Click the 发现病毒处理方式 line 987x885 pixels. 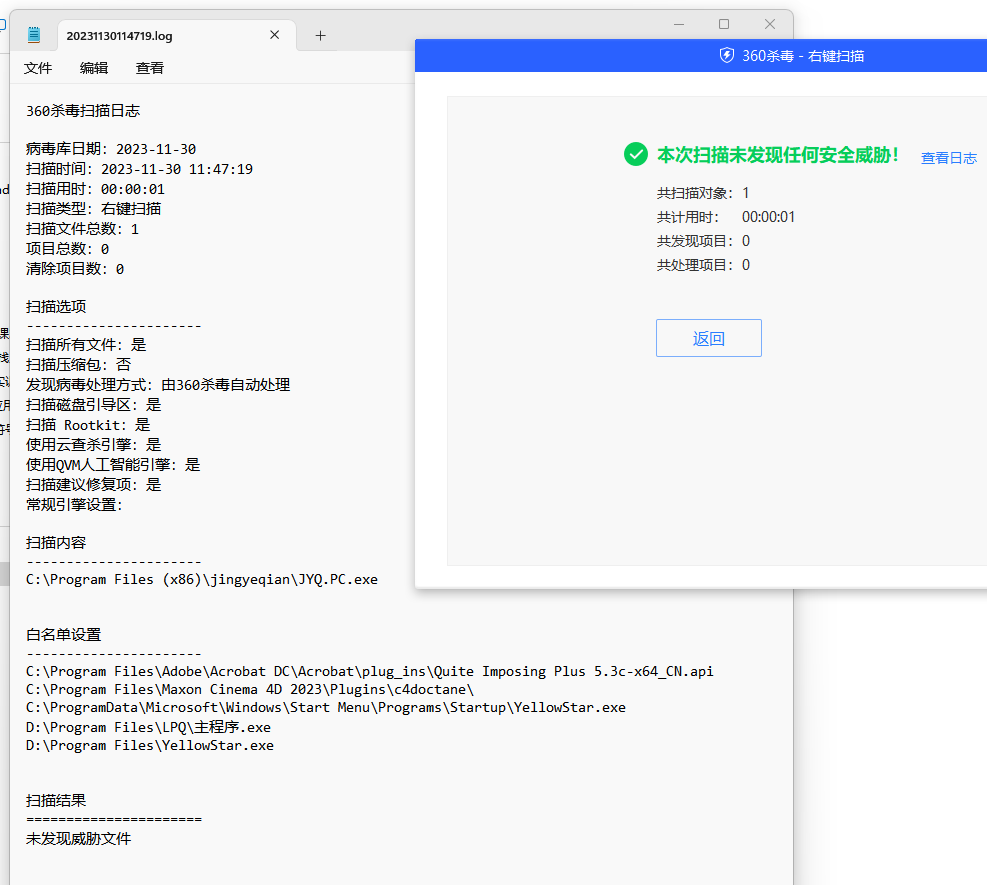pos(158,385)
